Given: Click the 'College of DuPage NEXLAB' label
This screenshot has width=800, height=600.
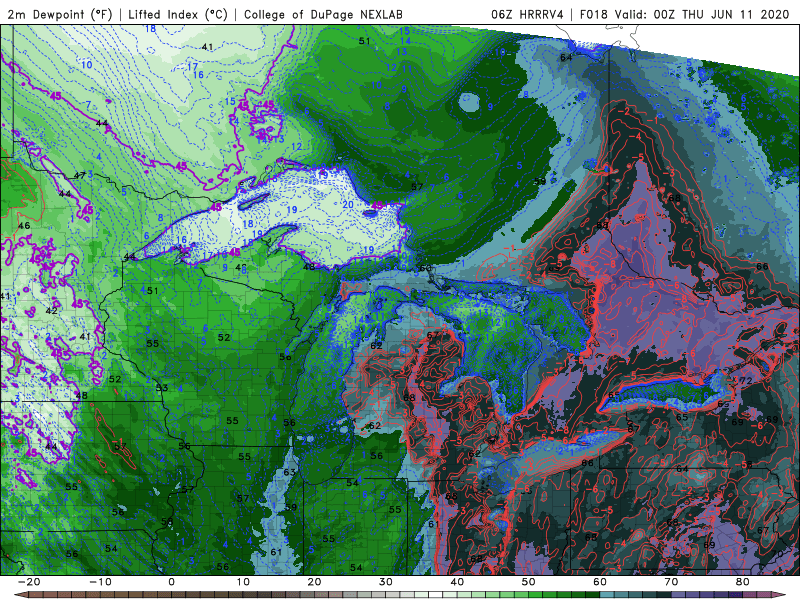Looking at the screenshot, I should click(323, 14).
